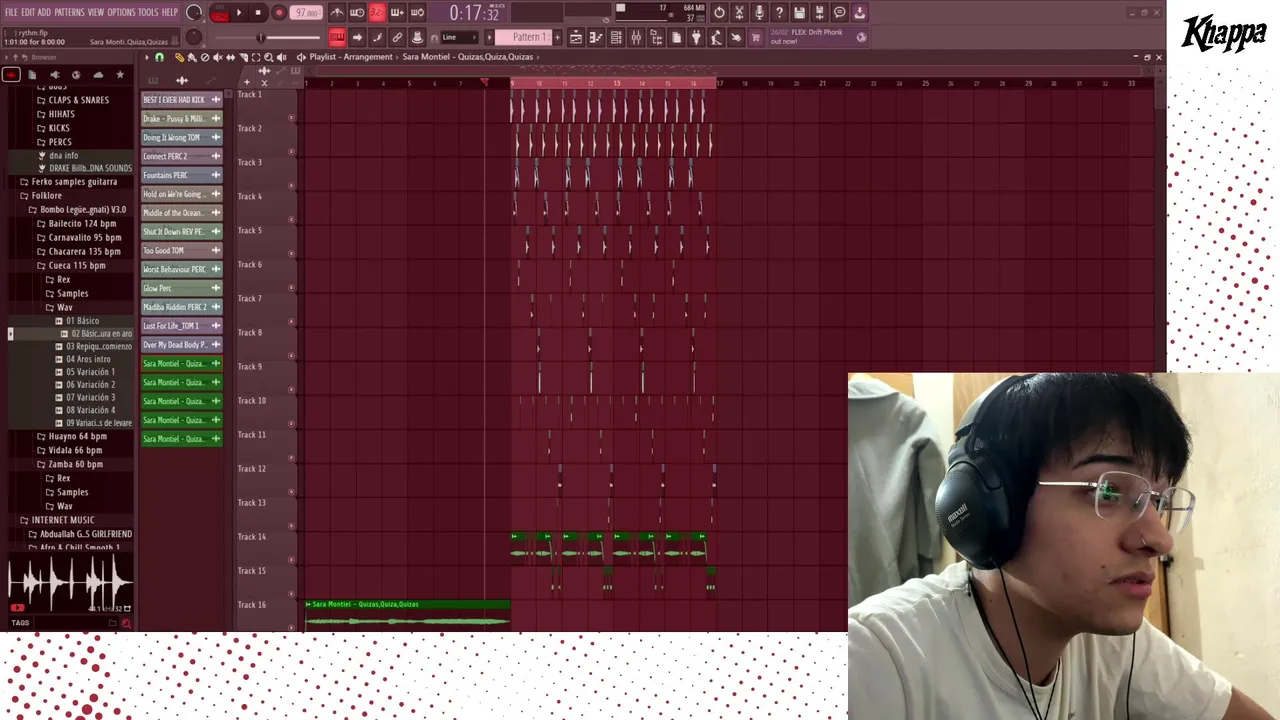Click the cut scissors icon

click(x=739, y=12)
